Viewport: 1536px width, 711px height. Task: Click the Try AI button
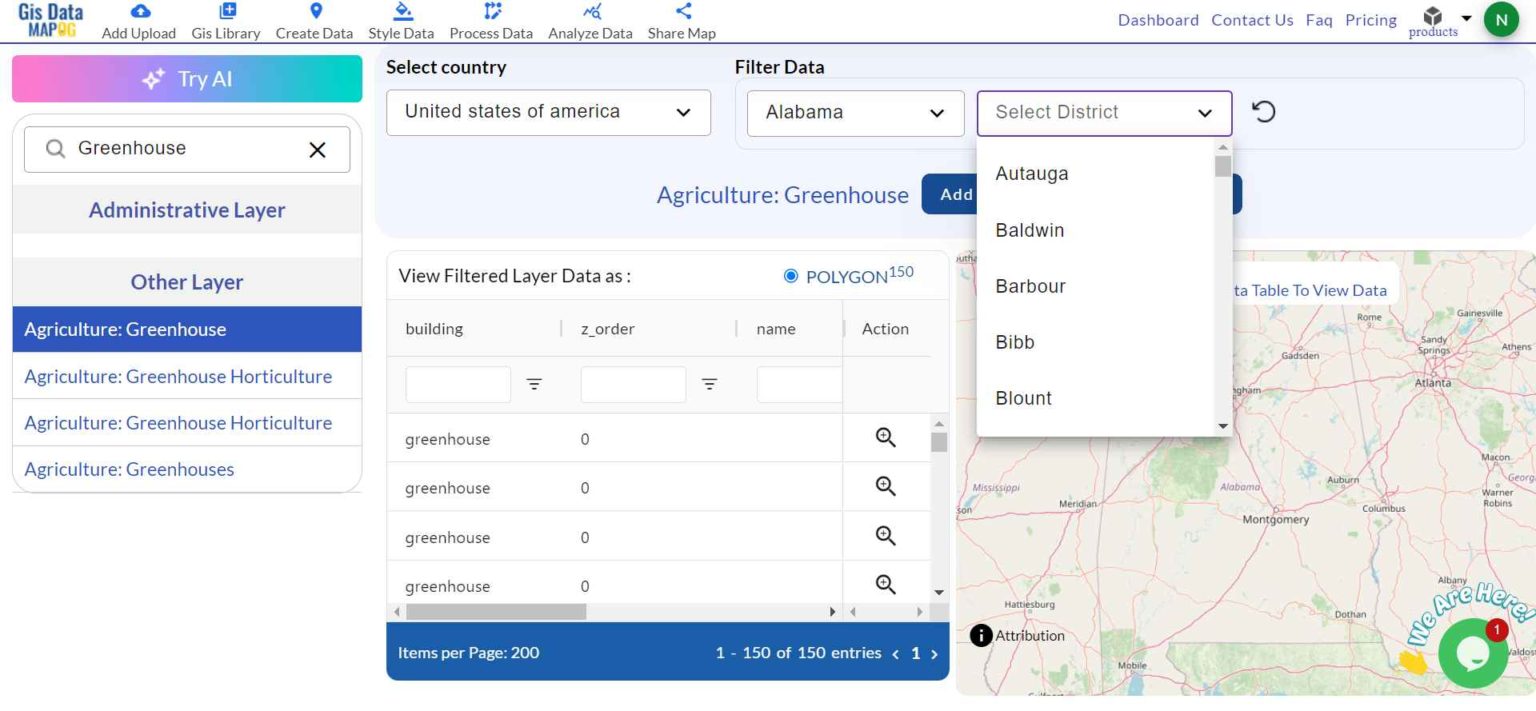point(186,78)
